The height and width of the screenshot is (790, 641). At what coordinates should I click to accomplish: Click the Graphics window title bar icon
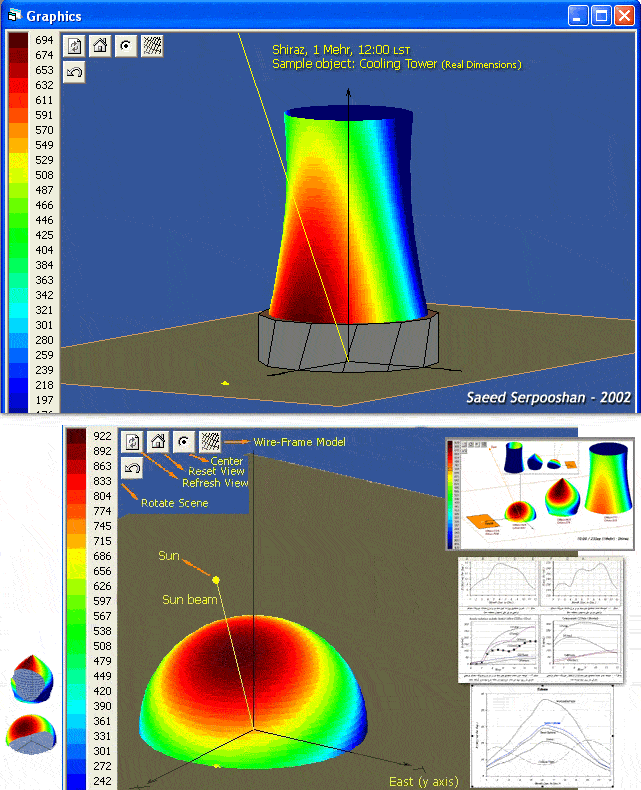point(15,16)
